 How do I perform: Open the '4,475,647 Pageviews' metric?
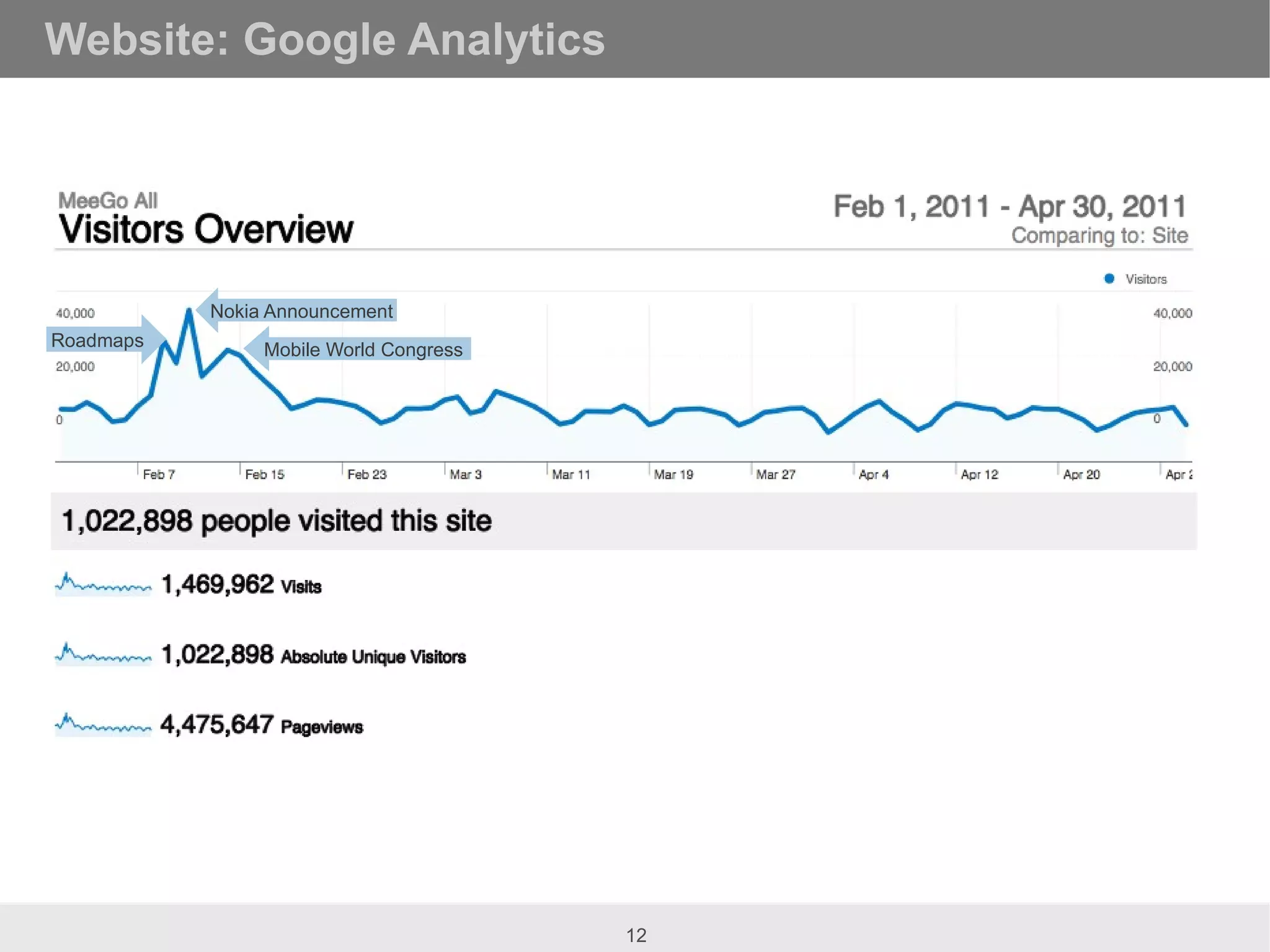262,725
